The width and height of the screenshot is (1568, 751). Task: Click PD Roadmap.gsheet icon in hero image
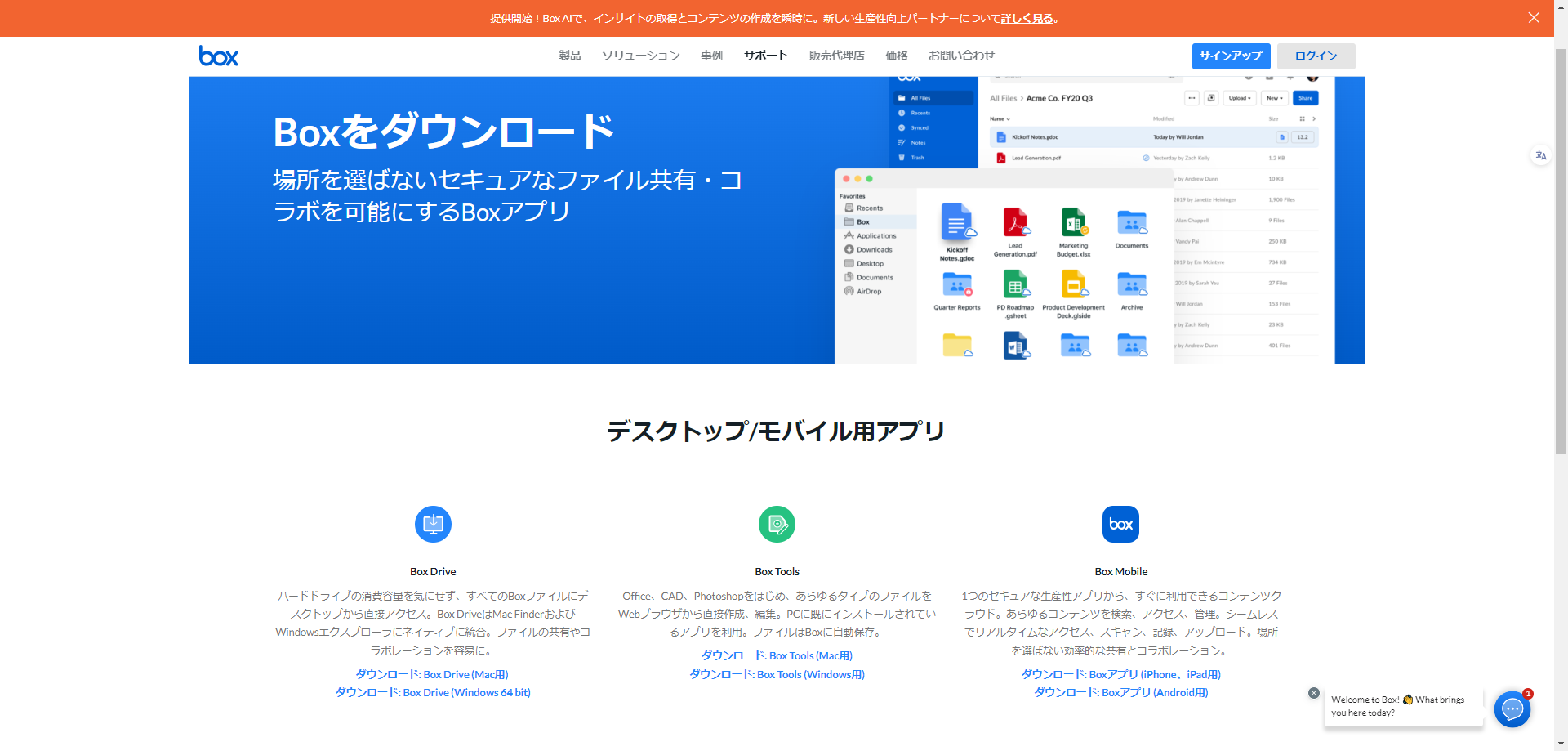1015,284
